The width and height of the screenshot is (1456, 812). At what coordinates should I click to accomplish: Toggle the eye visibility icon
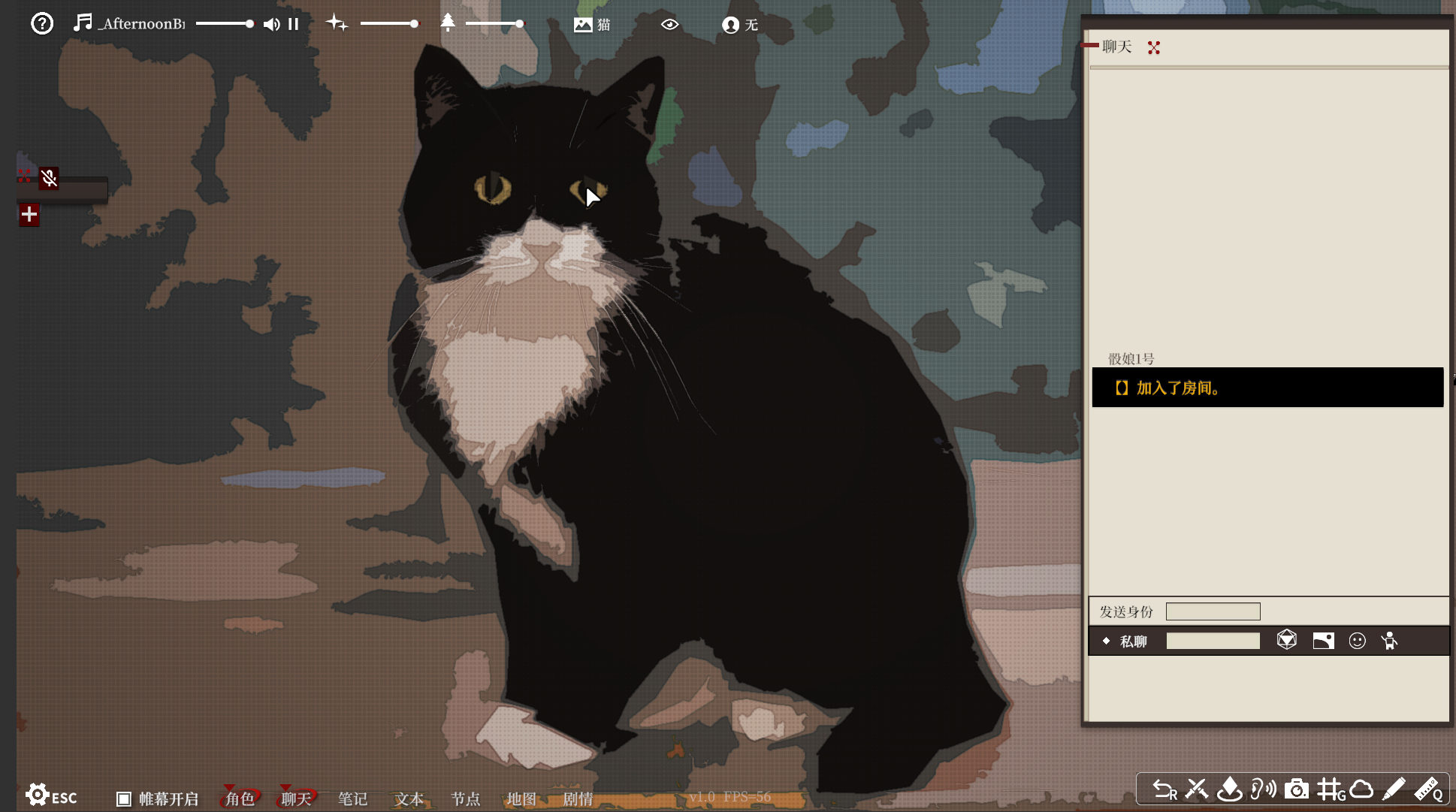pos(669,25)
